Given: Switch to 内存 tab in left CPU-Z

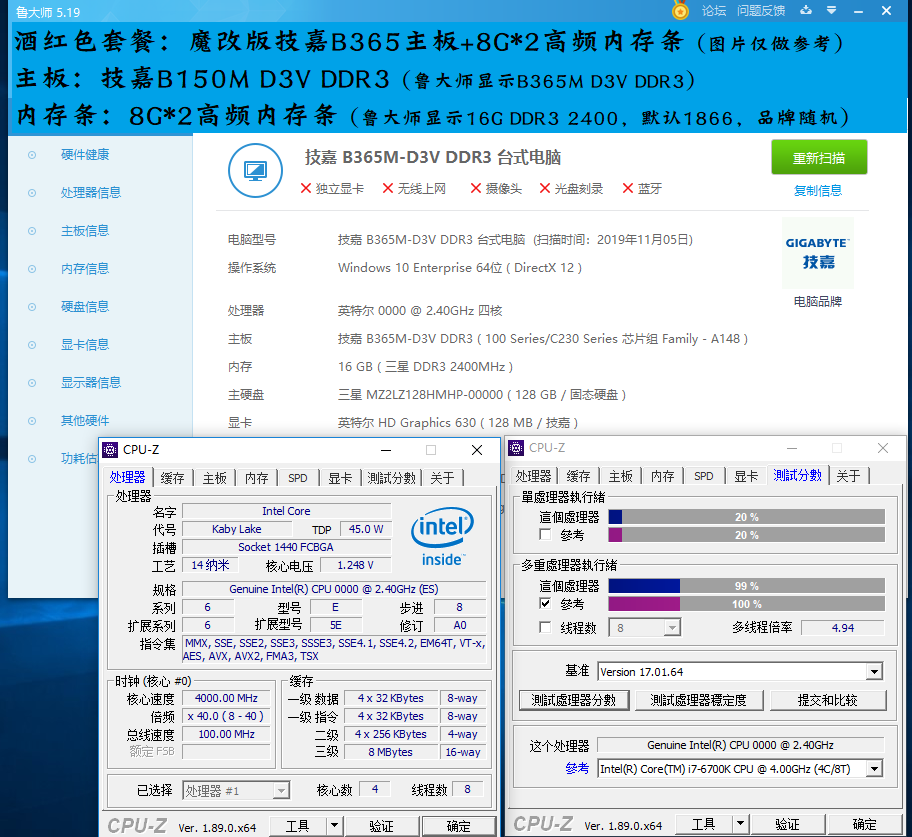Looking at the screenshot, I should [256, 478].
